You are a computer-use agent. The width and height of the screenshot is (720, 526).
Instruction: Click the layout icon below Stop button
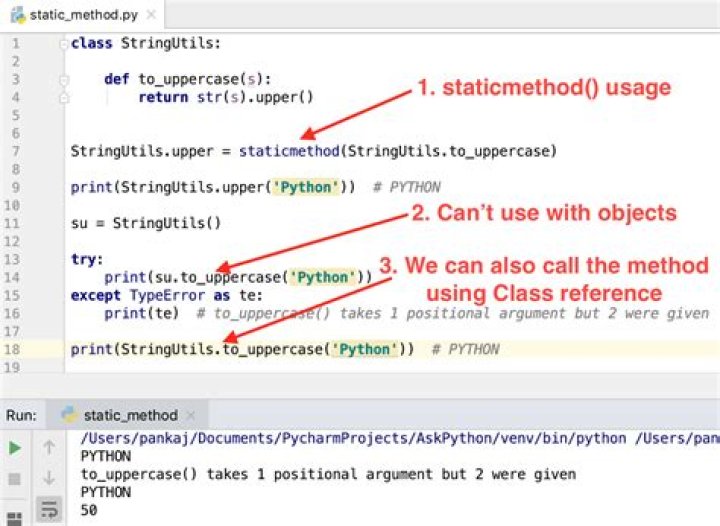15,511
